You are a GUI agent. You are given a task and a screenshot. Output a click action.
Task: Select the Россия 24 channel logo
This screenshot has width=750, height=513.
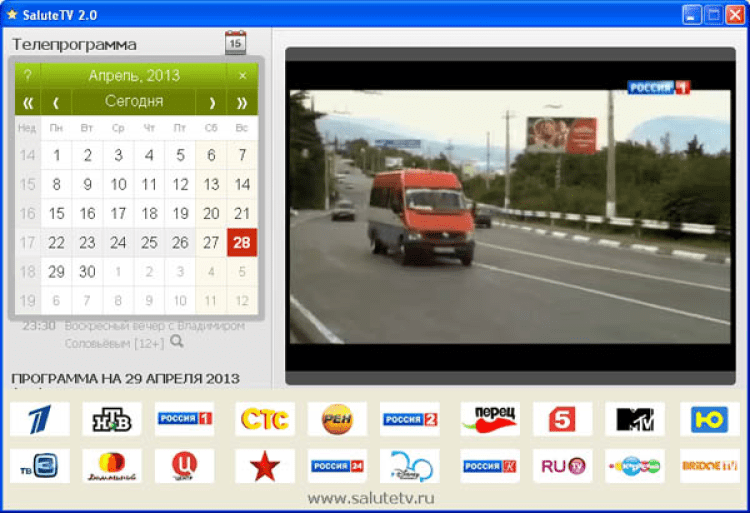pyautogui.click(x=337, y=466)
